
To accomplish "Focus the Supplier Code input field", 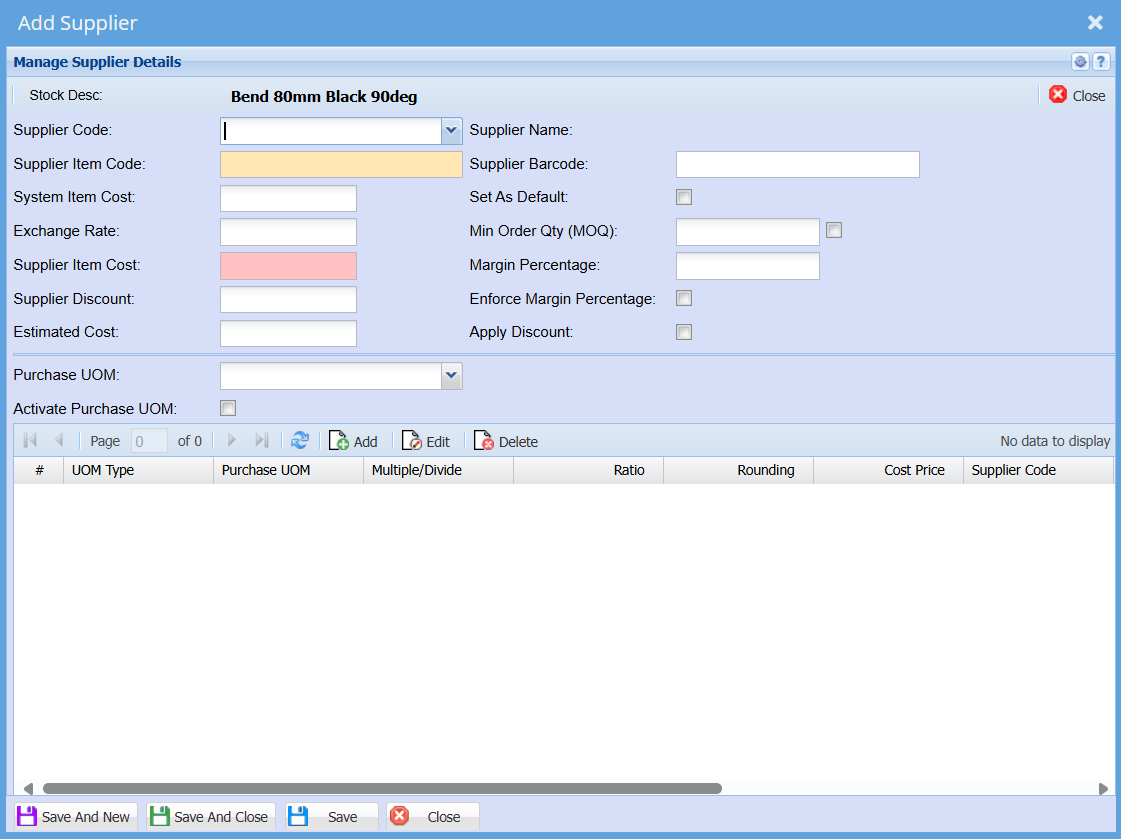I will click(331, 131).
